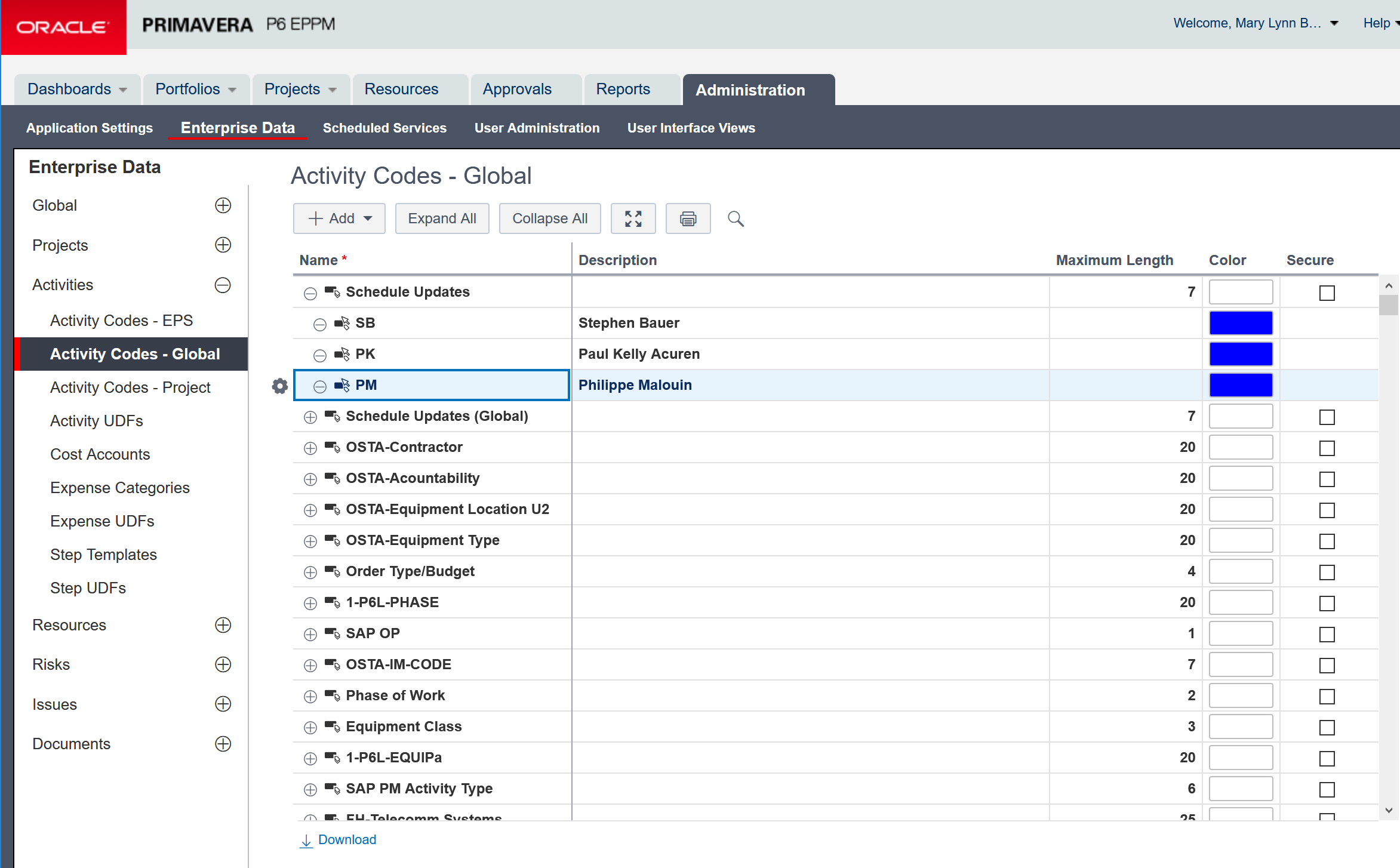Screen dimensions: 1400x868
Task: Check Secure box for Phase of Work
Action: point(1327,696)
